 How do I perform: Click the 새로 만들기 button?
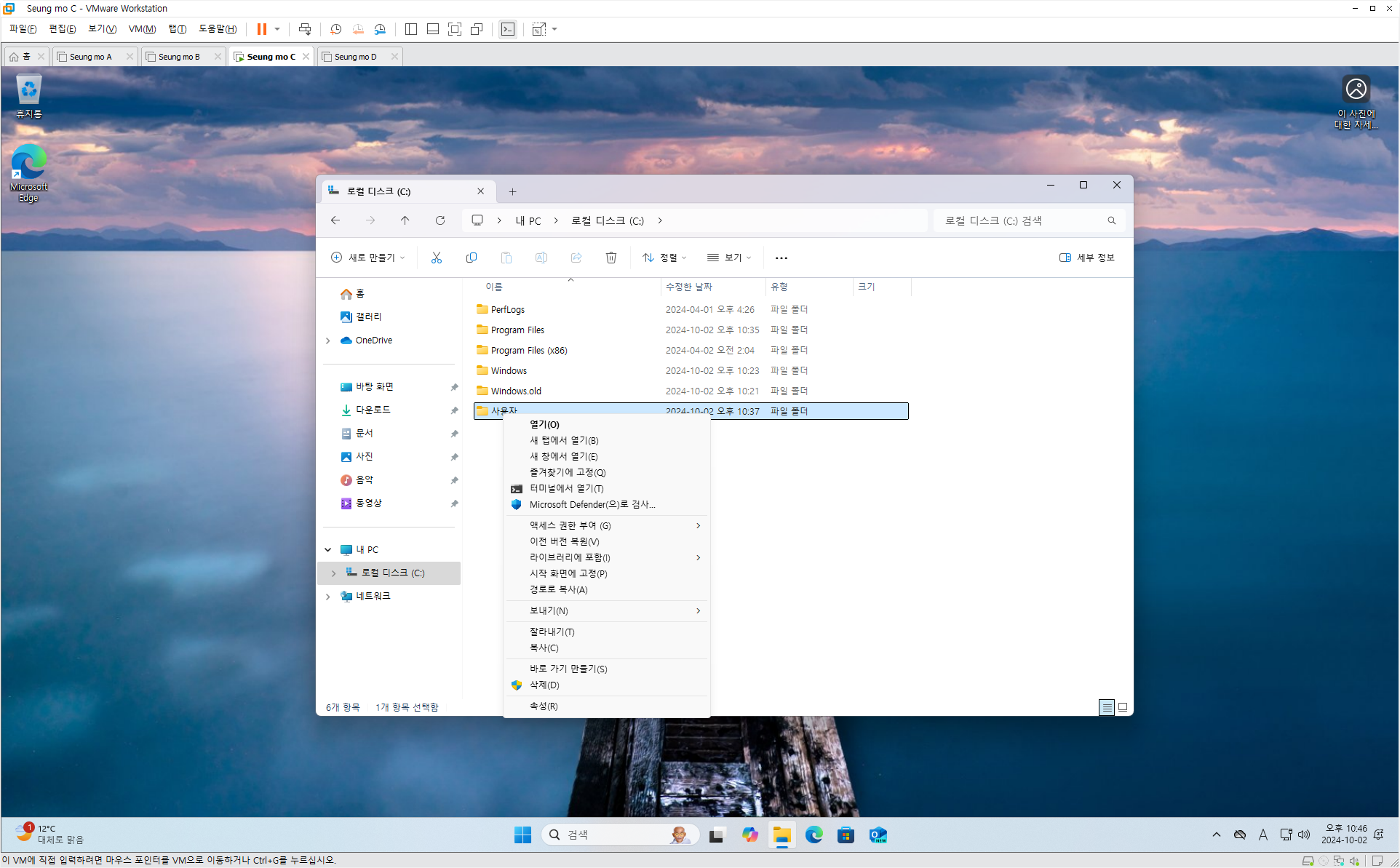tap(367, 258)
